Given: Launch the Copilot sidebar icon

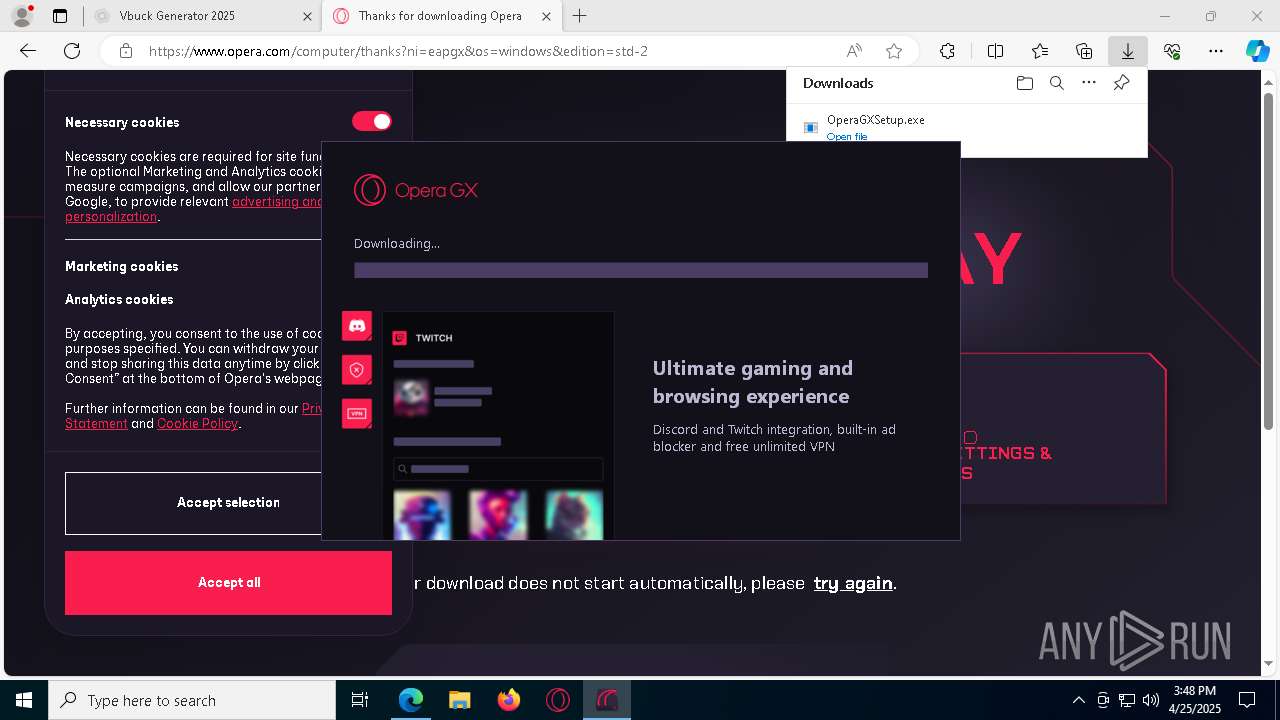Looking at the screenshot, I should [1257, 51].
